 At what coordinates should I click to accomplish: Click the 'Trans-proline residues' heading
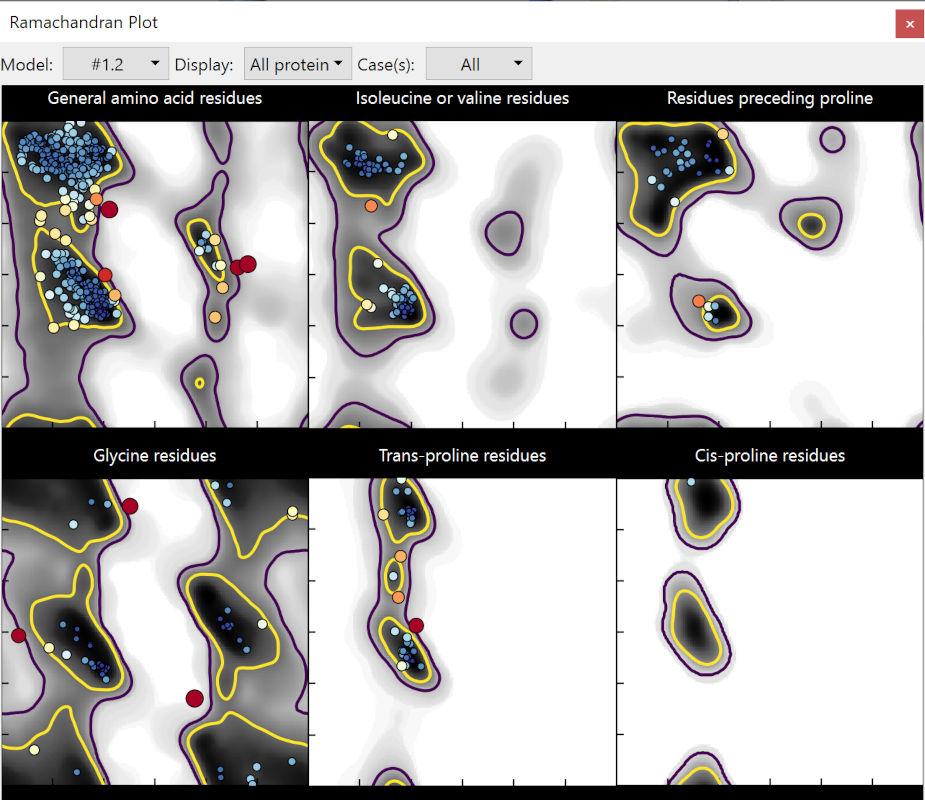(x=462, y=455)
